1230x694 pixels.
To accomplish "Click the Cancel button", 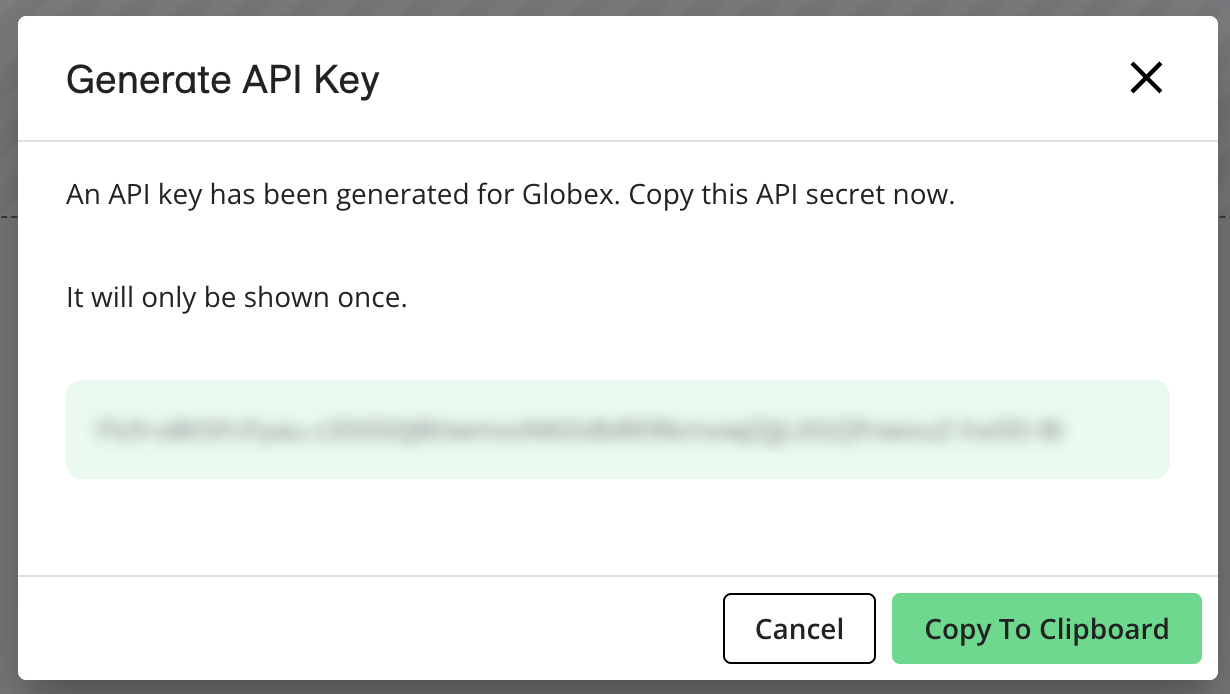I will [799, 628].
